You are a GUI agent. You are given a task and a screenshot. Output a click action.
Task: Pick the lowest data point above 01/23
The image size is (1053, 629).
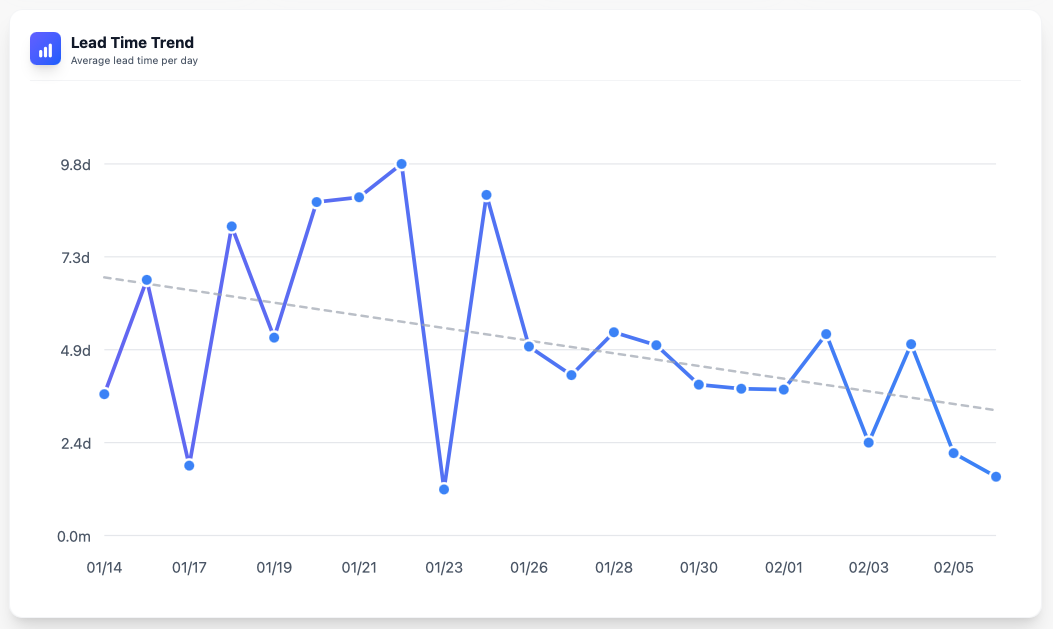(444, 489)
